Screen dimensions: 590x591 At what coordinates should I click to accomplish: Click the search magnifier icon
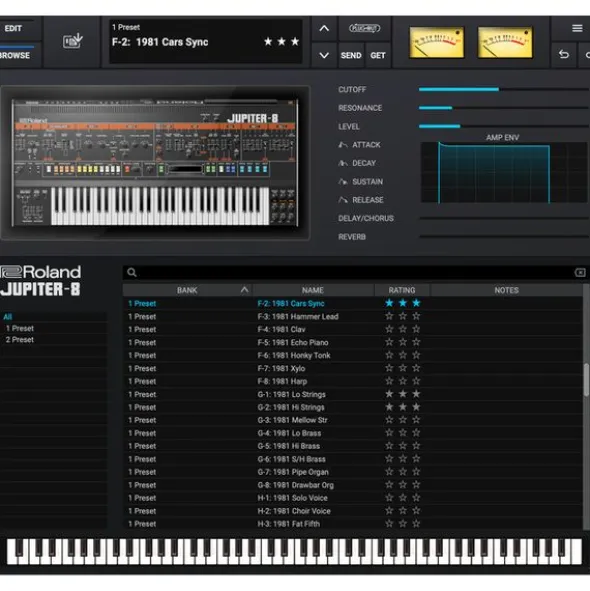132,272
